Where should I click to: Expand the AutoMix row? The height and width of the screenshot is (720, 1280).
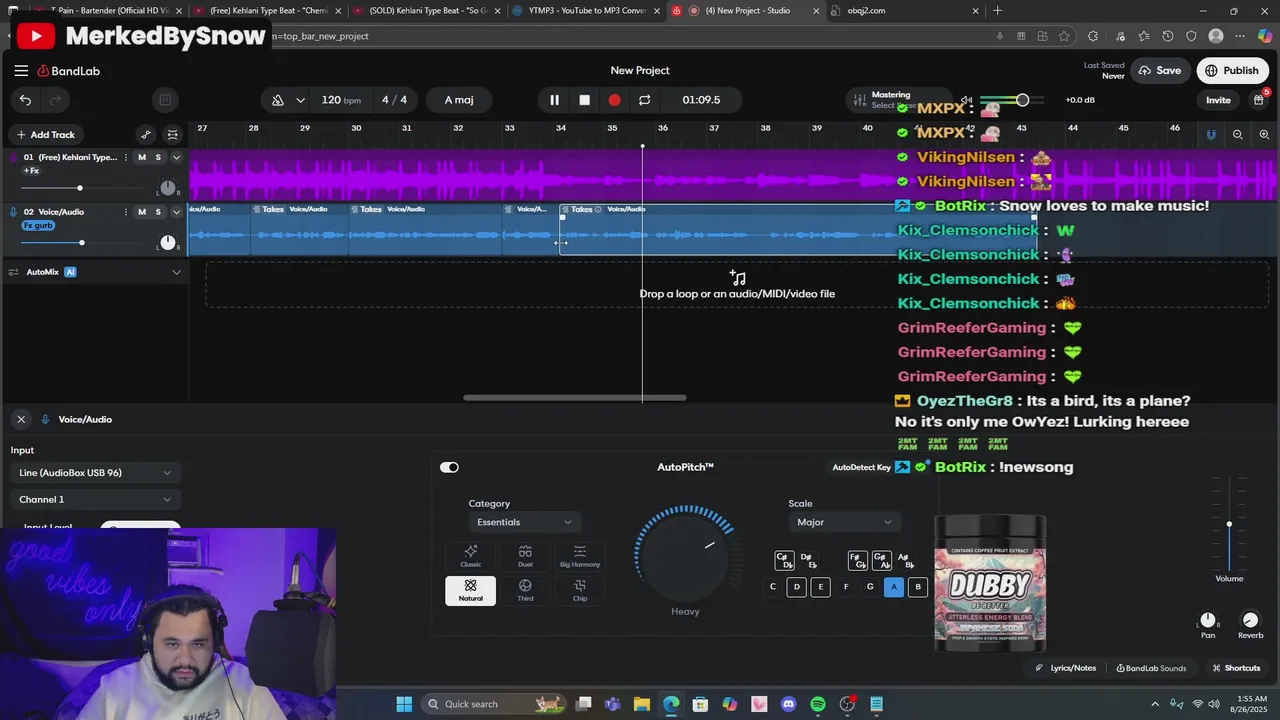(x=176, y=272)
